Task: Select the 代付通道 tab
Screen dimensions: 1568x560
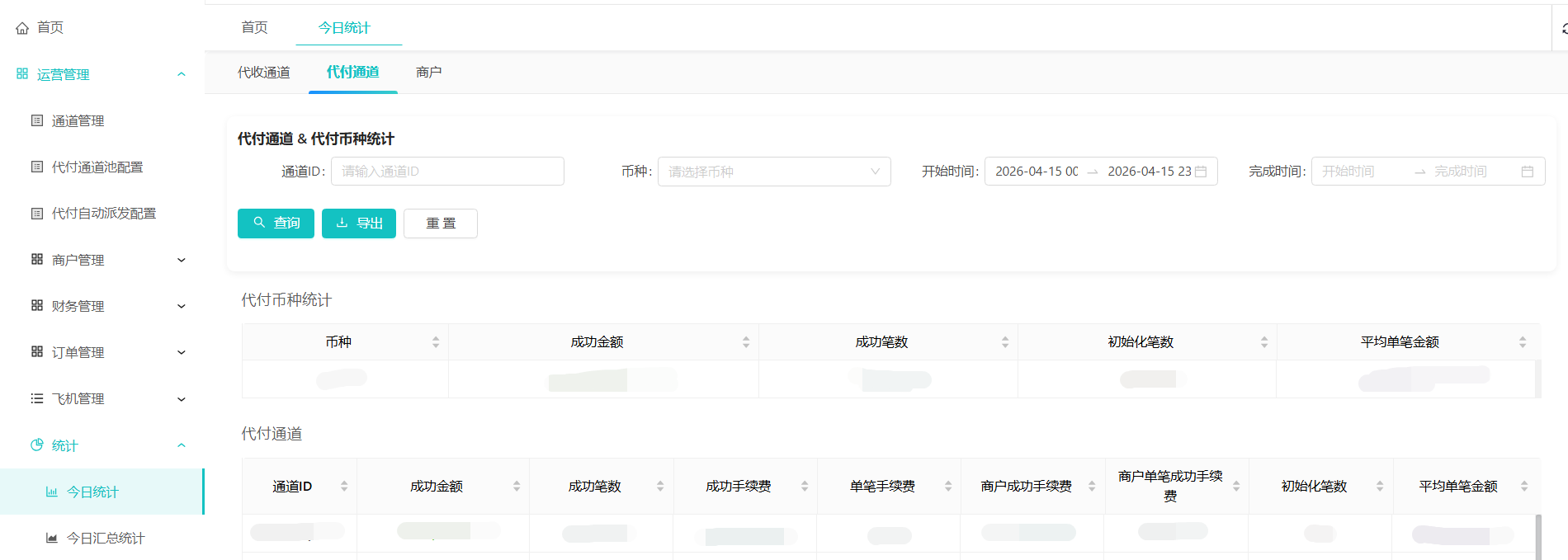Action: (x=353, y=73)
